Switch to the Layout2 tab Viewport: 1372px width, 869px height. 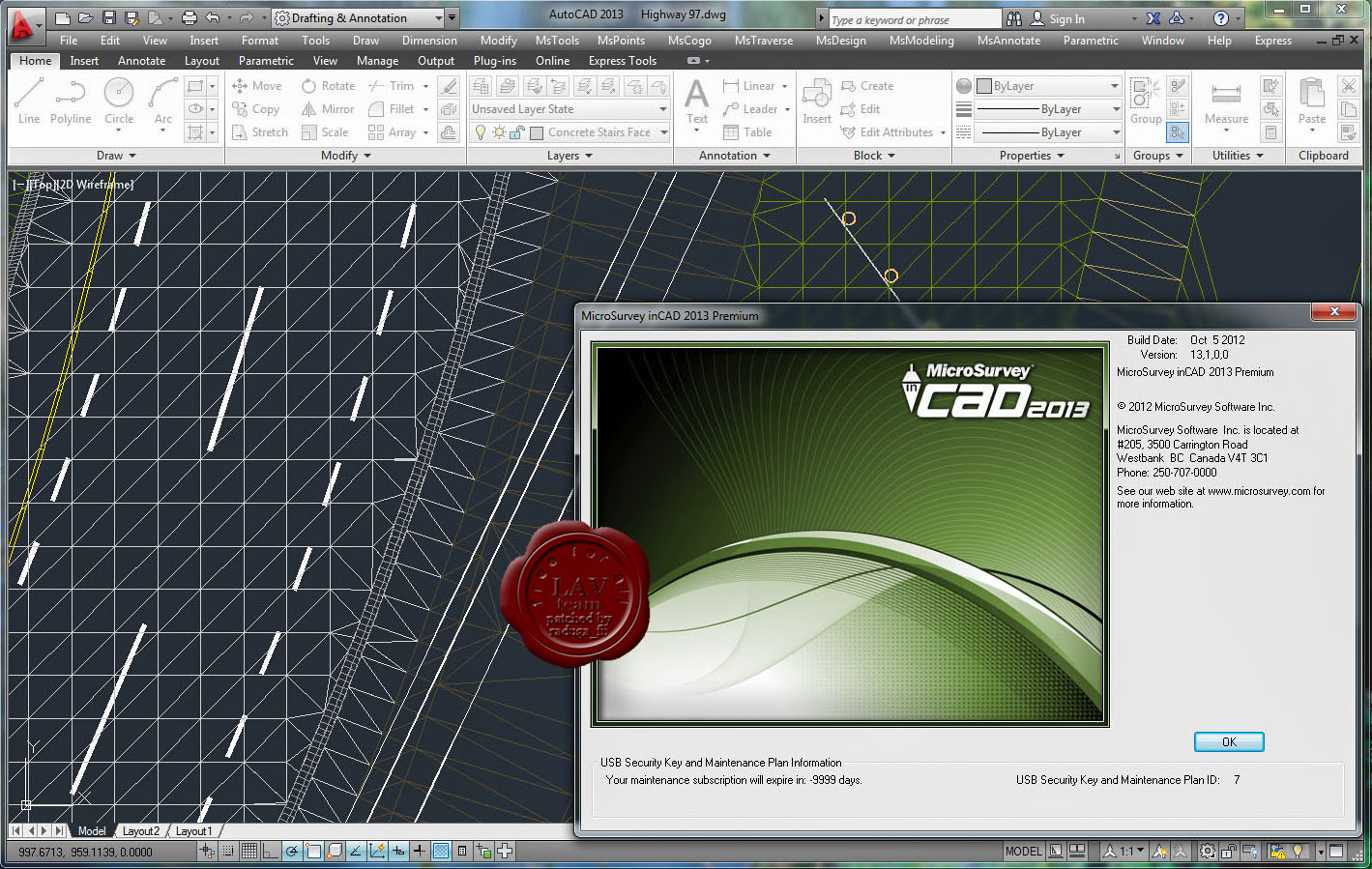click(x=140, y=831)
